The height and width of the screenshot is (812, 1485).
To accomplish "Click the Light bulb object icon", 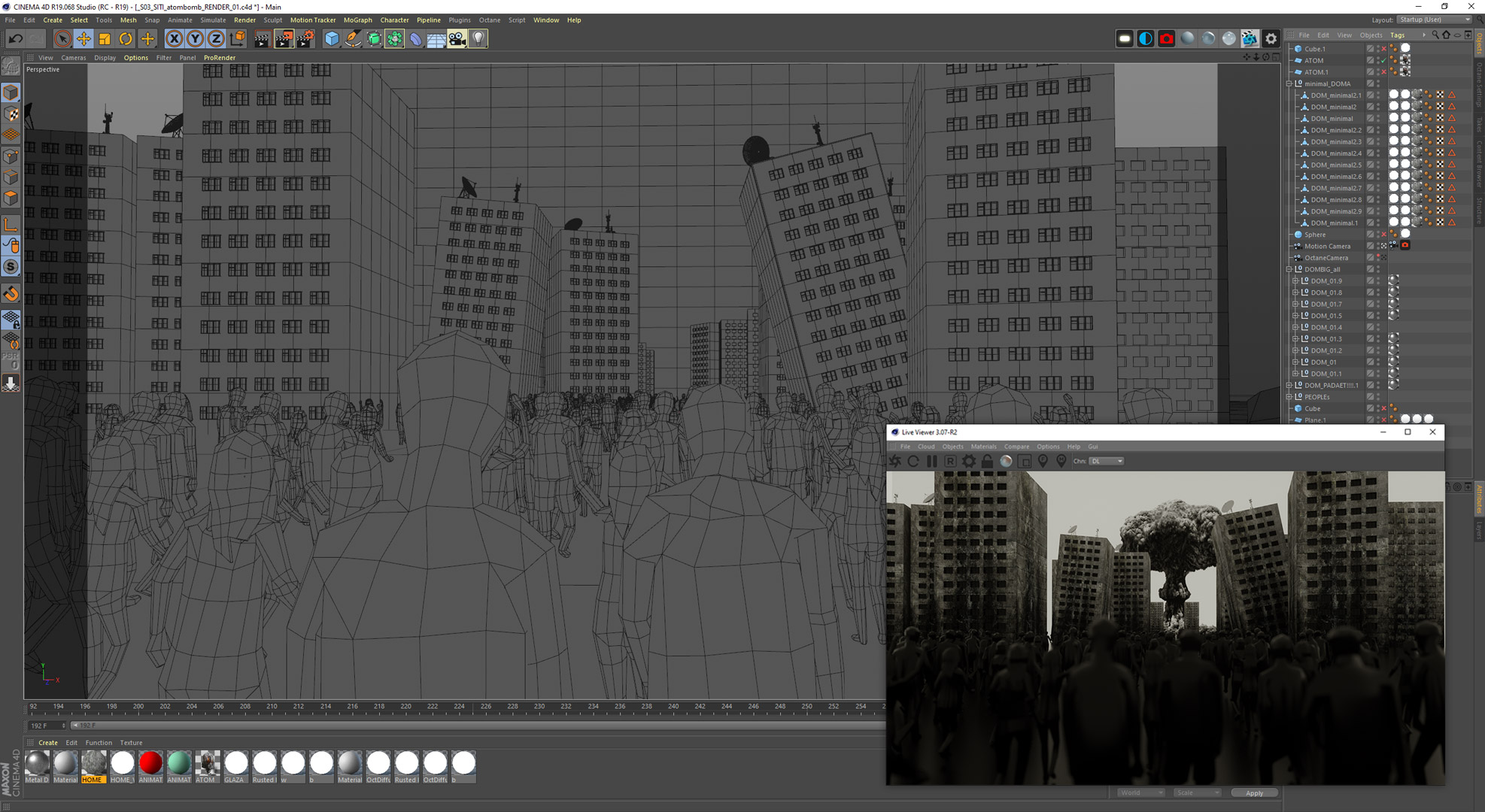I will 478,38.
